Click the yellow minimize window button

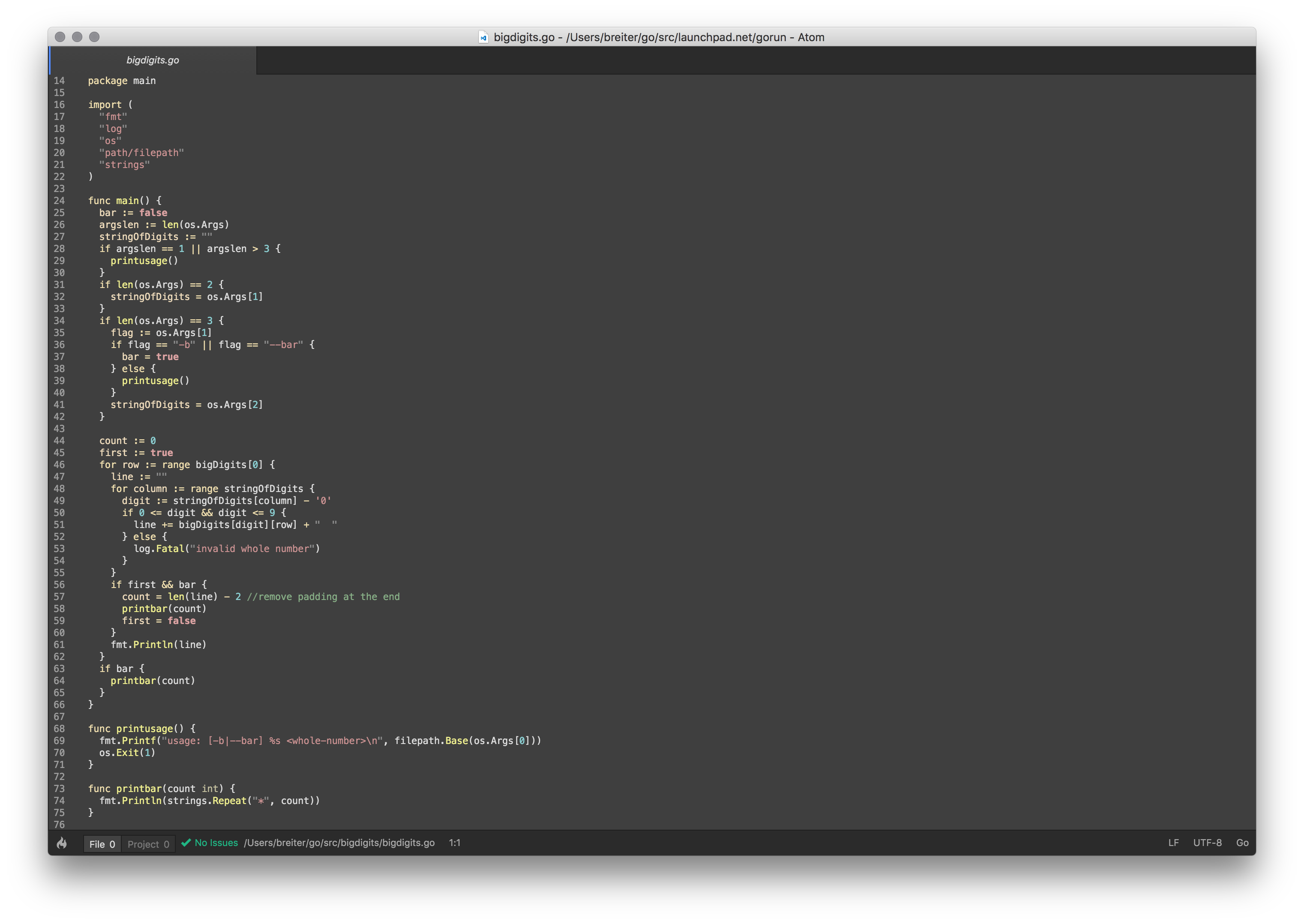point(78,37)
